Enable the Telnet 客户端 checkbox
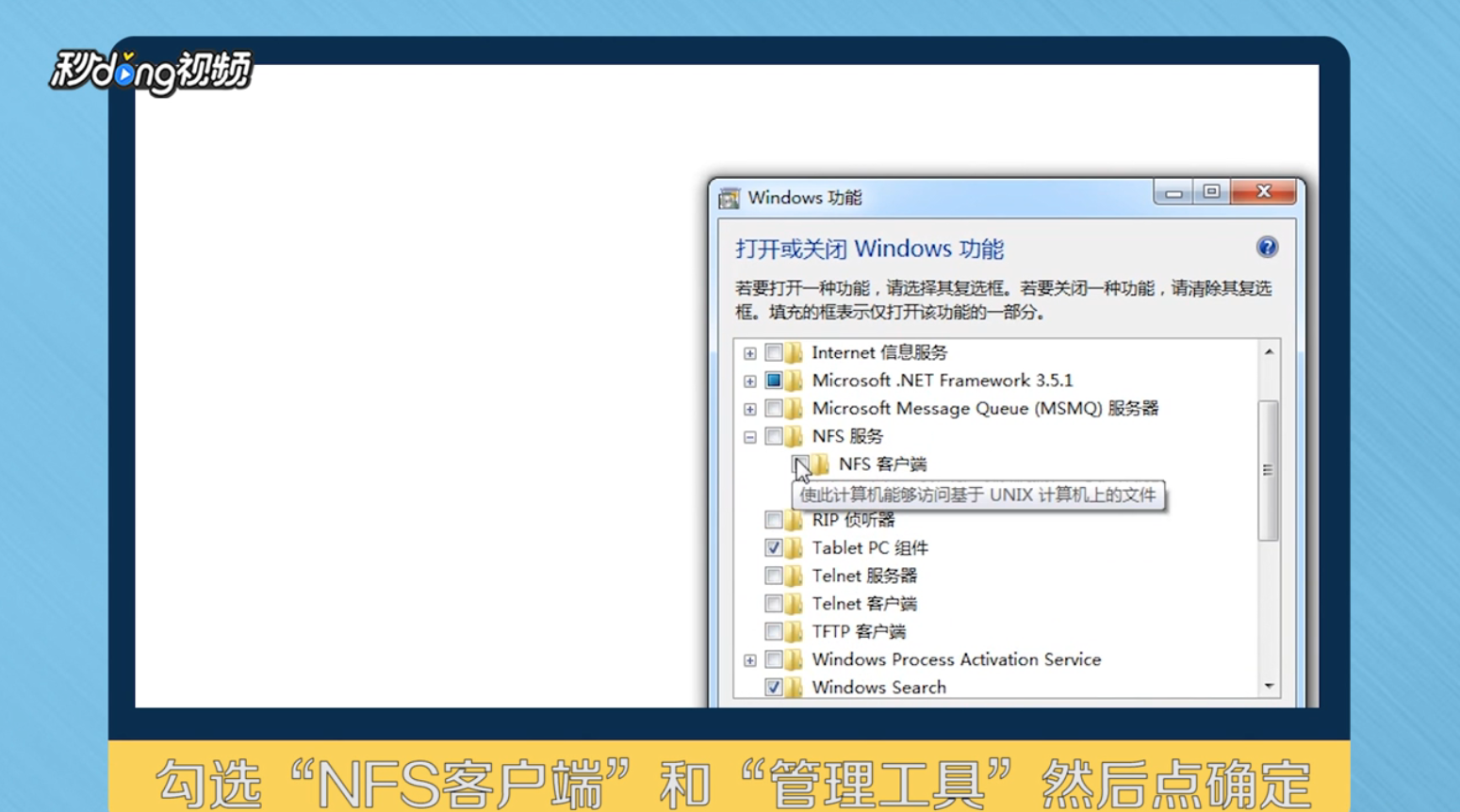This screenshot has width=1460, height=812. 774,603
